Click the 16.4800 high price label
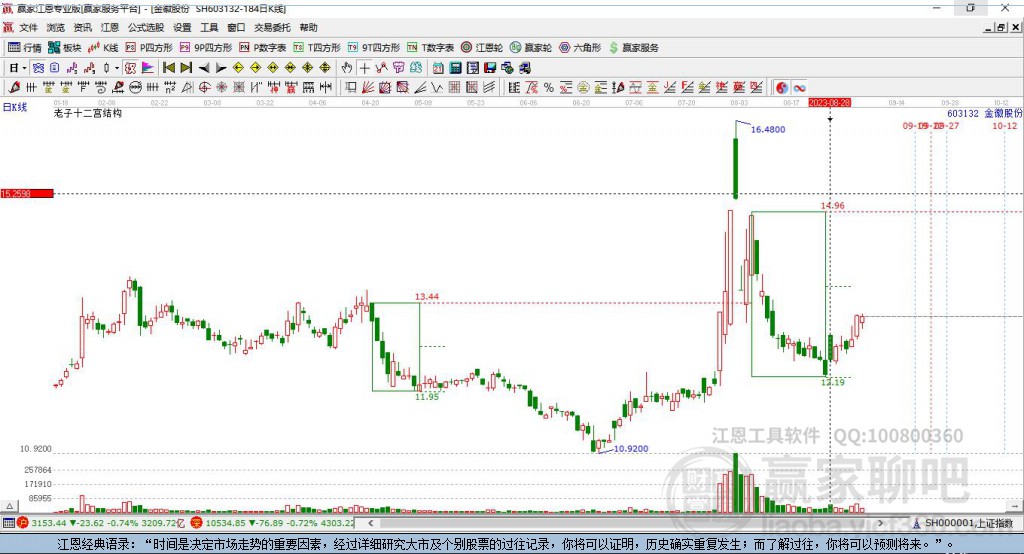The height and width of the screenshot is (554, 1024). [x=768, y=129]
